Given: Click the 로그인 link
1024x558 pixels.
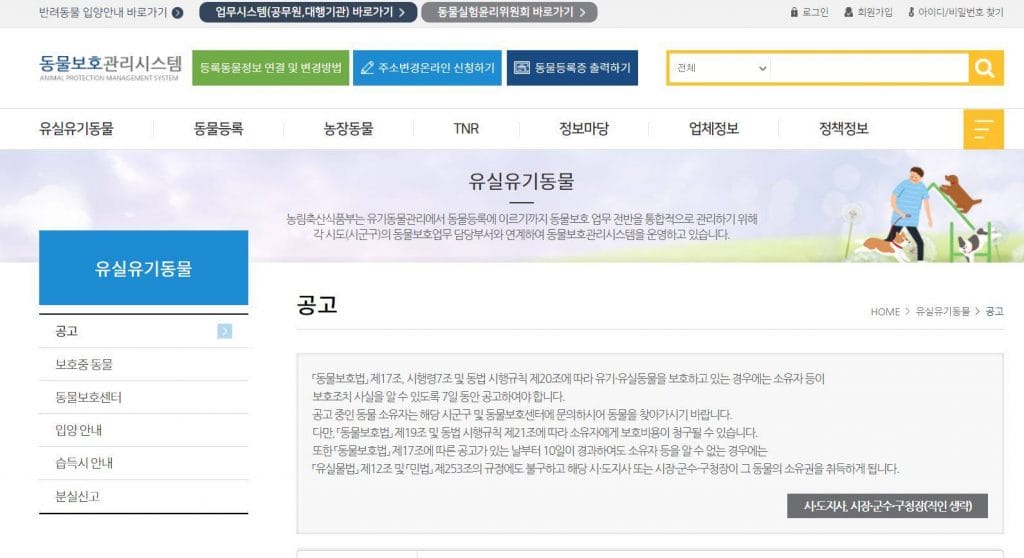Looking at the screenshot, I should tap(815, 12).
